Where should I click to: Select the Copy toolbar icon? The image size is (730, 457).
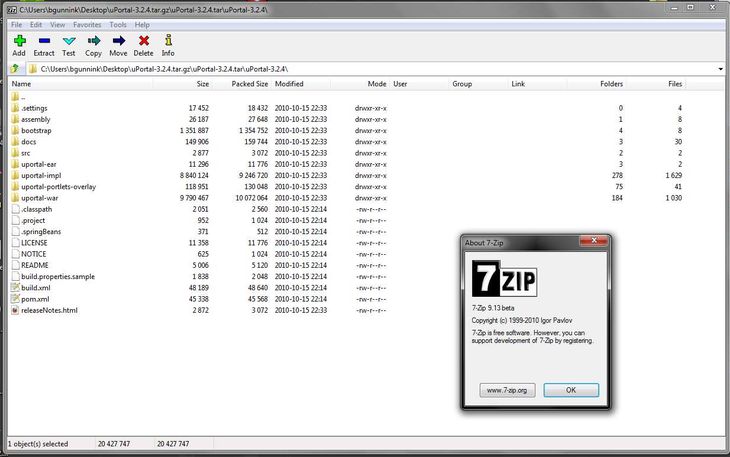[x=94, y=41]
